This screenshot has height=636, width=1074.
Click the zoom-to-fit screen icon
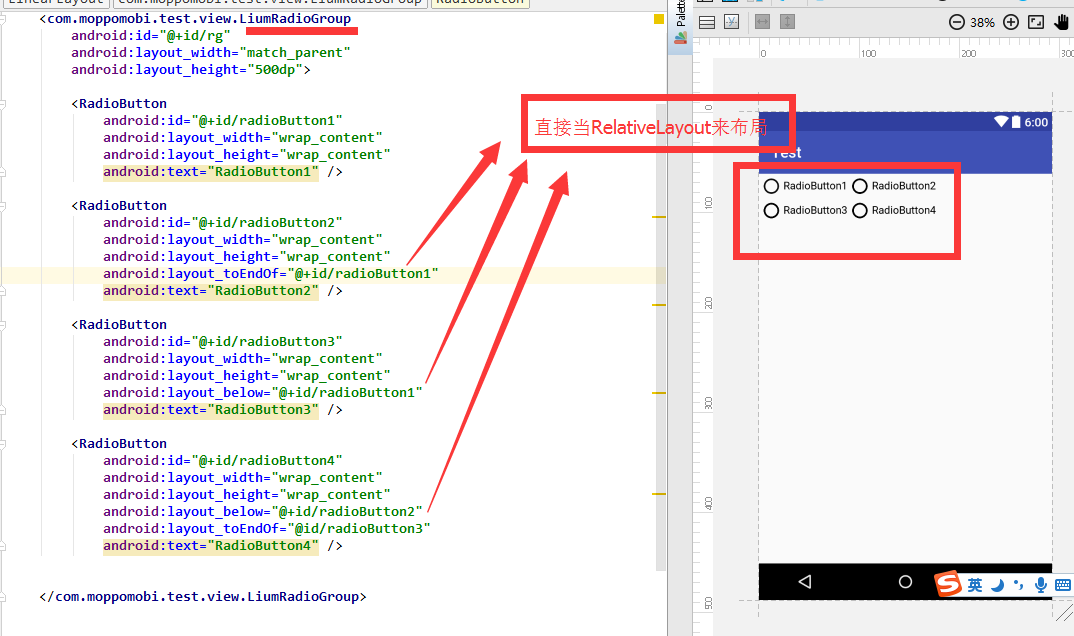(x=1036, y=23)
